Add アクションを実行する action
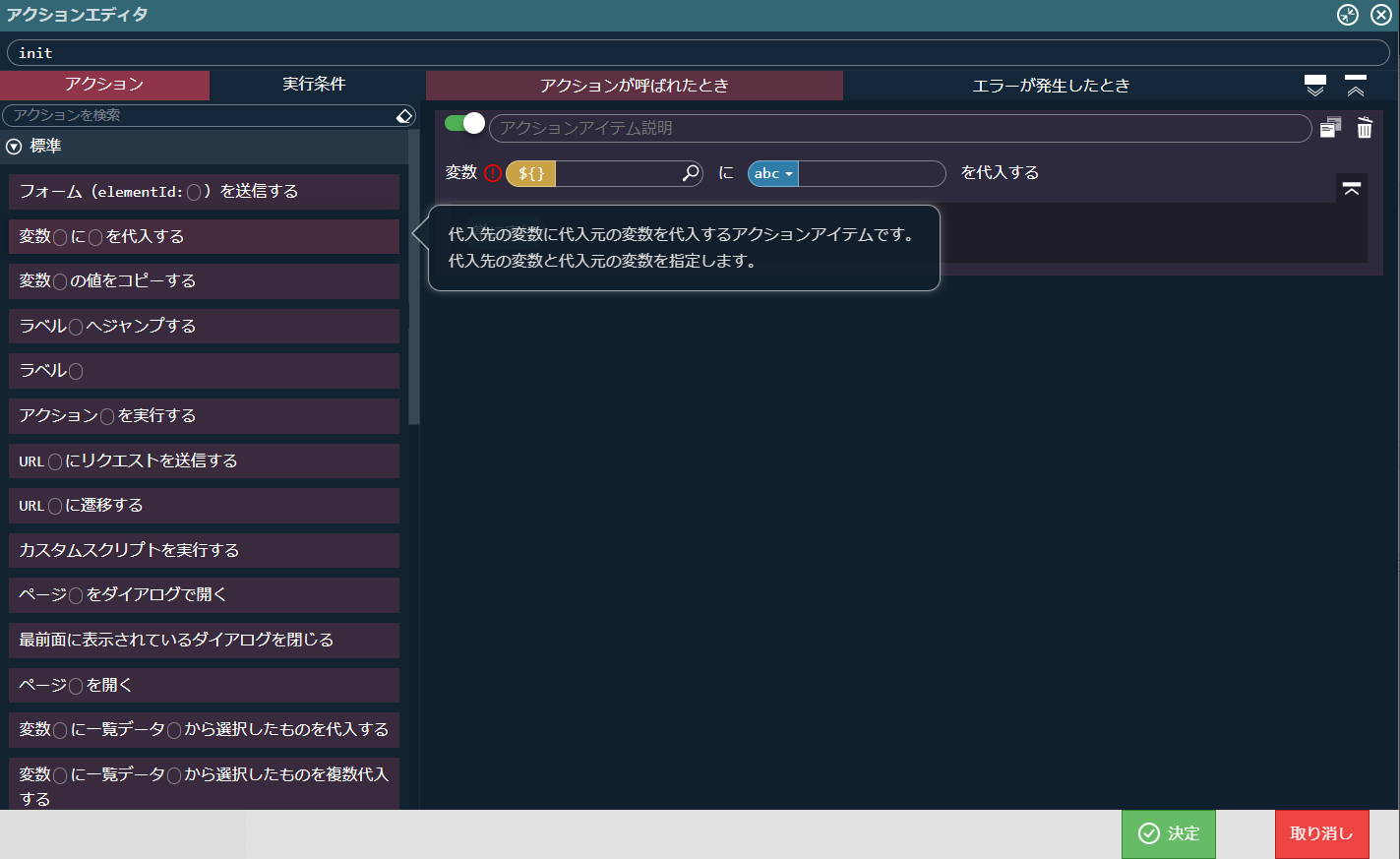1400x859 pixels. [204, 416]
